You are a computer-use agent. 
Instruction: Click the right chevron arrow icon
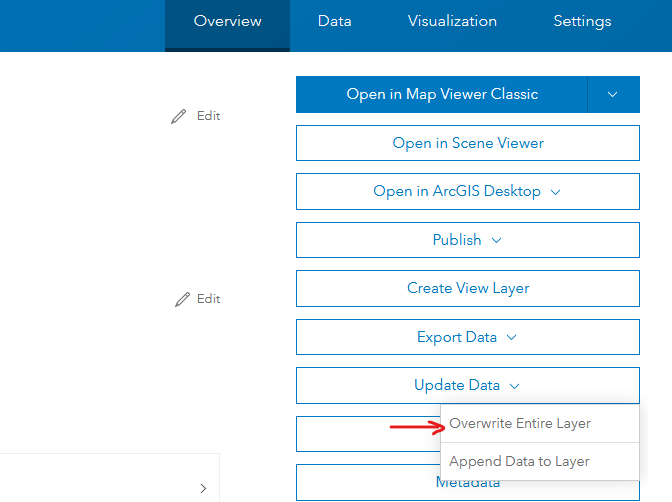click(203, 489)
